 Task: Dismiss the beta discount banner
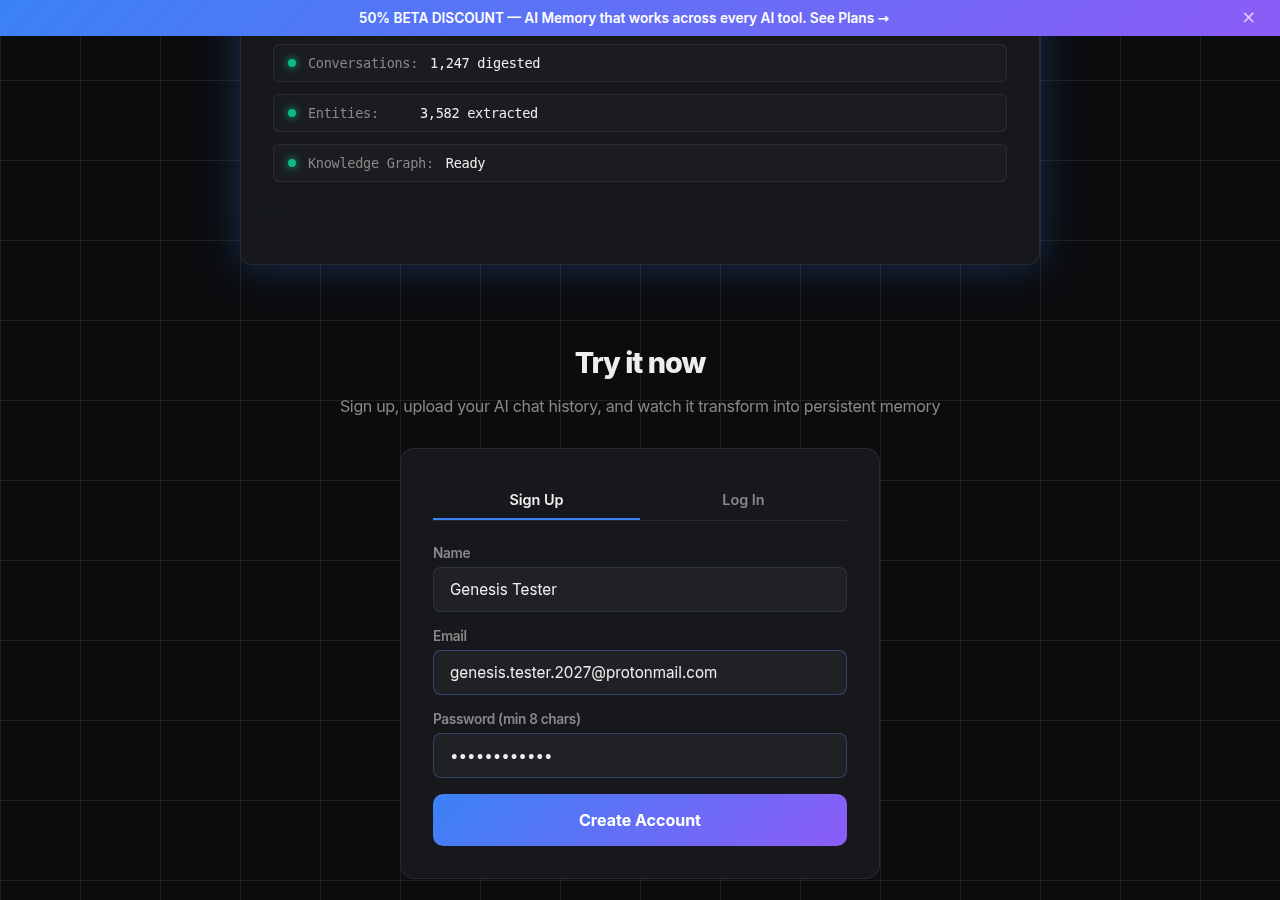coord(1248,18)
